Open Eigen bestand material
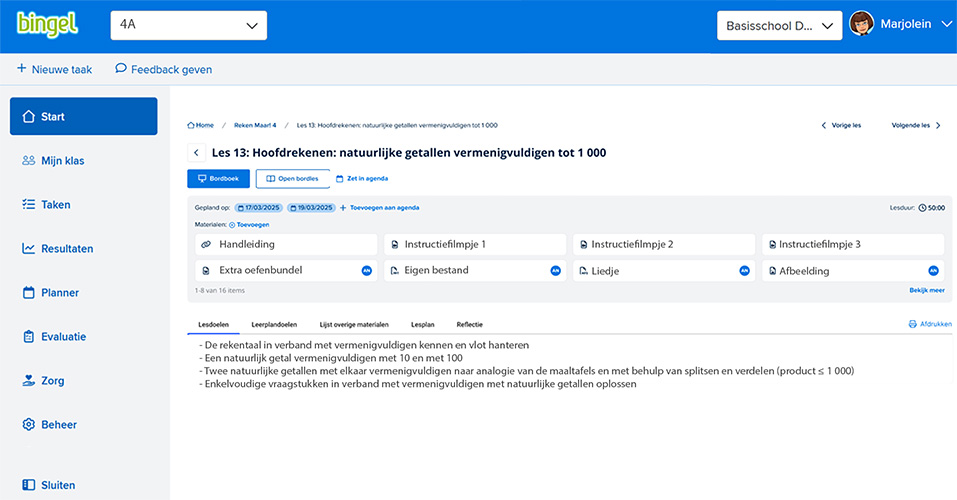This screenshot has height=500, width=957. [475, 270]
